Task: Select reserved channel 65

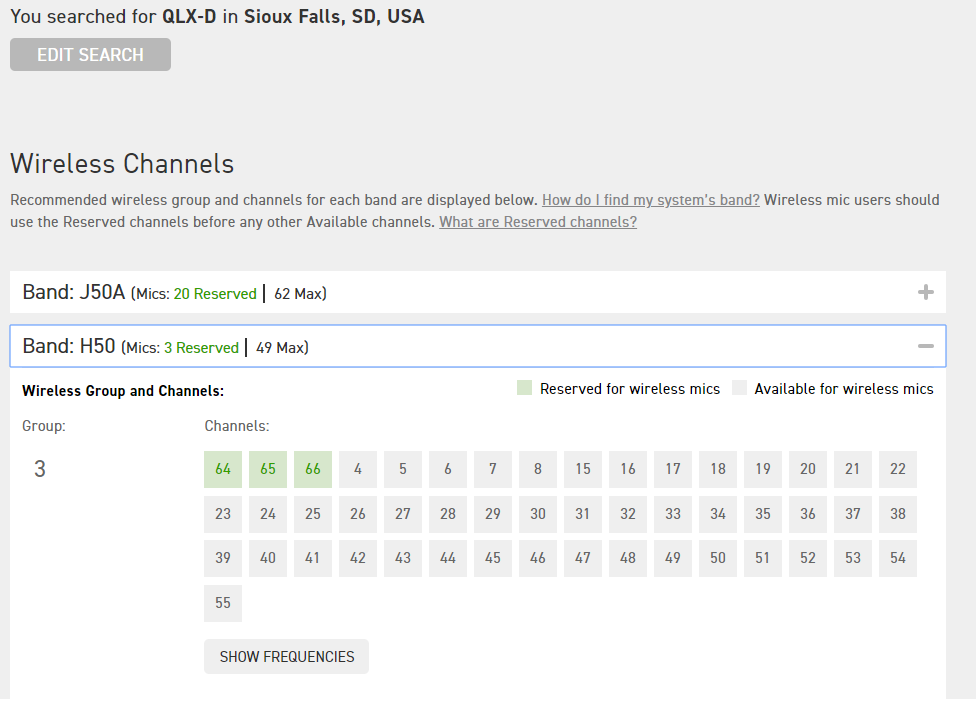Action: pos(268,469)
